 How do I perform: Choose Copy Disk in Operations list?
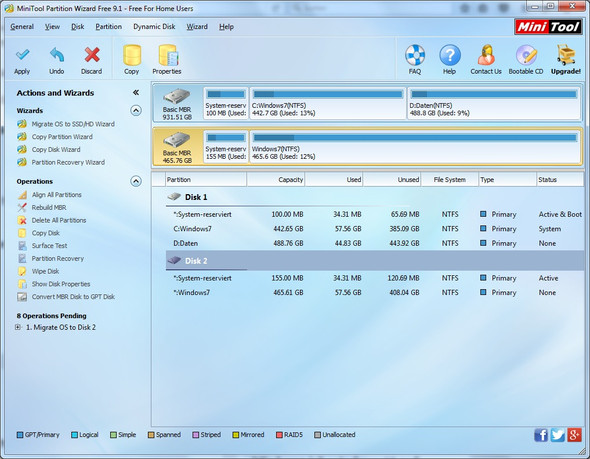[46, 233]
